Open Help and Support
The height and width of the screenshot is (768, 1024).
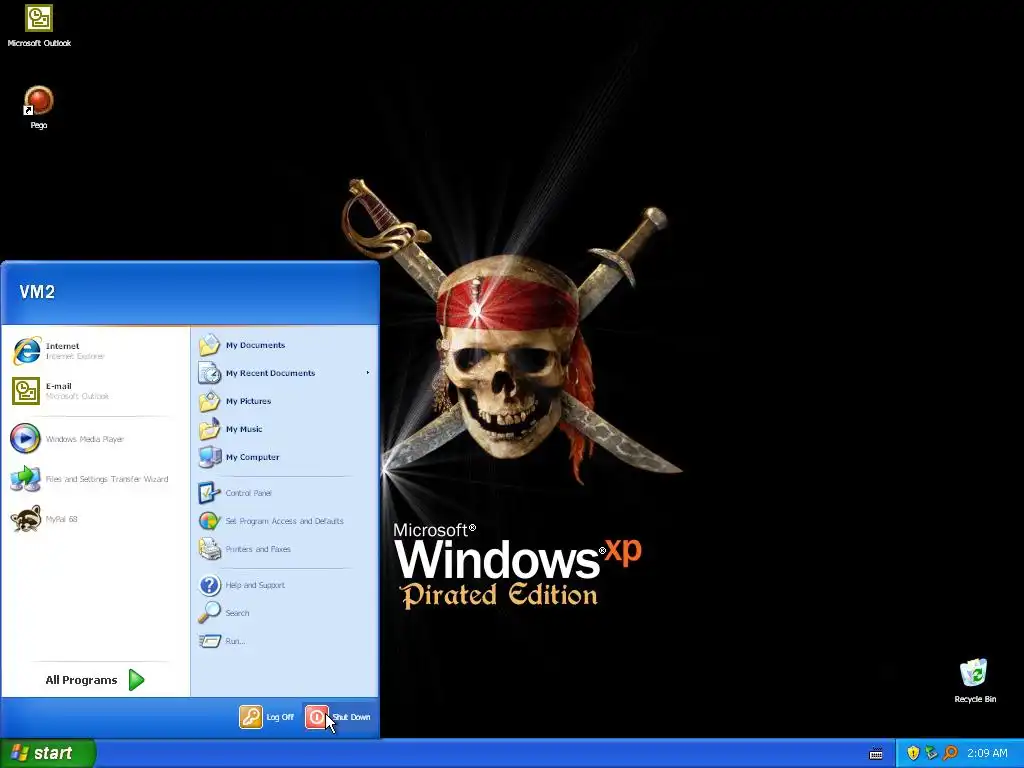tap(285, 585)
